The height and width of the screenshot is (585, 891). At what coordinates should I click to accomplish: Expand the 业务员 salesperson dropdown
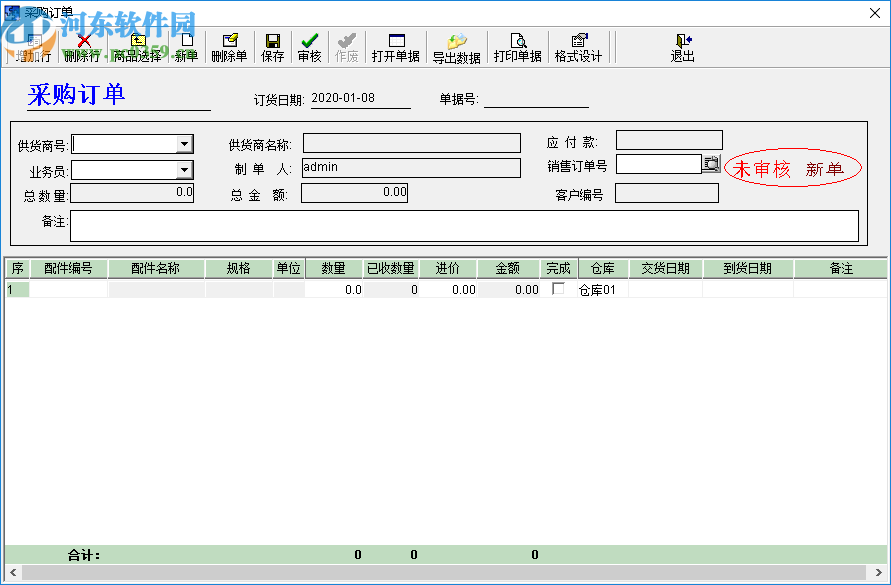184,169
